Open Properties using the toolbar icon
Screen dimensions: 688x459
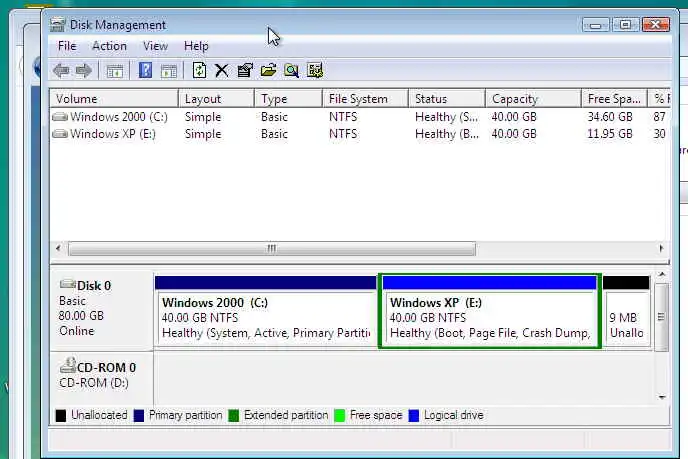[245, 70]
